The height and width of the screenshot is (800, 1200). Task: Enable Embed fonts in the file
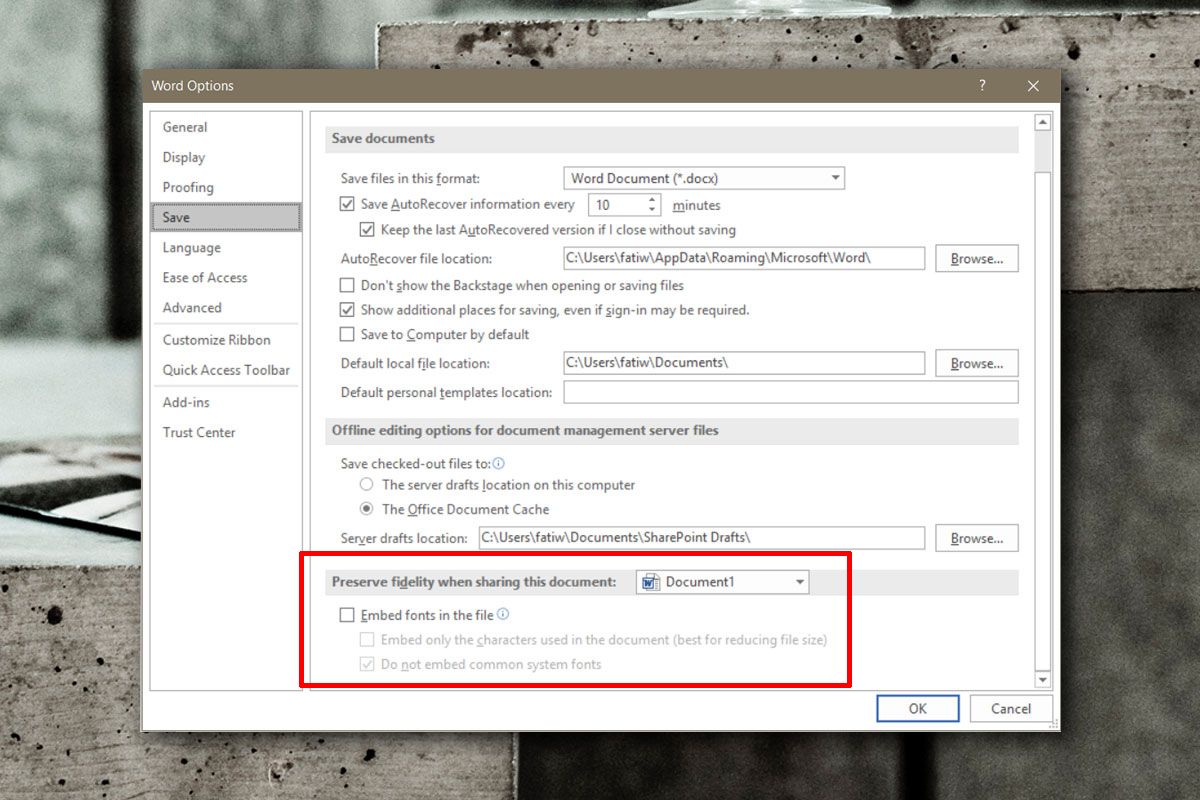pos(347,615)
